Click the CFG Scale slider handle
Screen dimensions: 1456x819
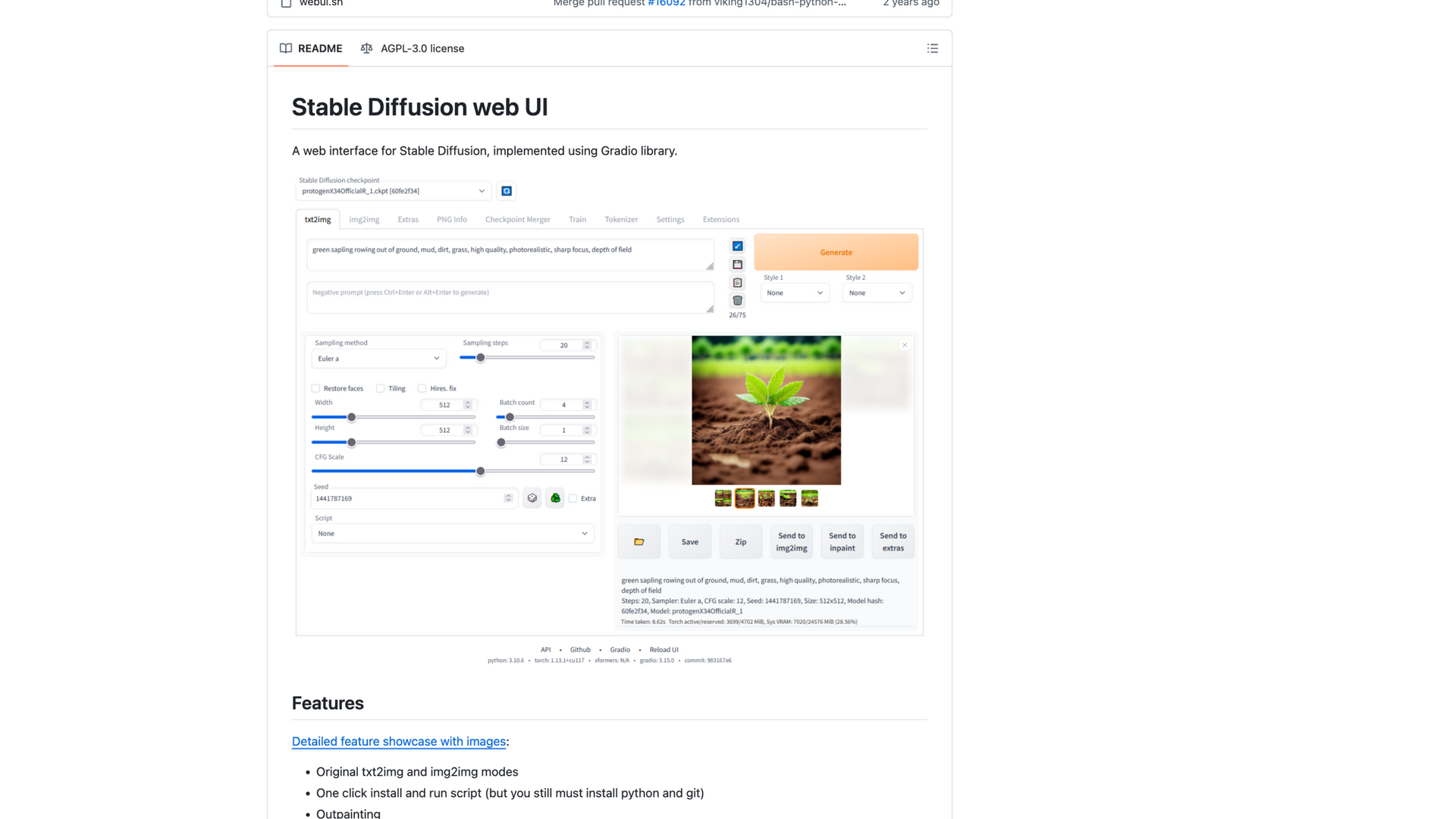(x=480, y=472)
